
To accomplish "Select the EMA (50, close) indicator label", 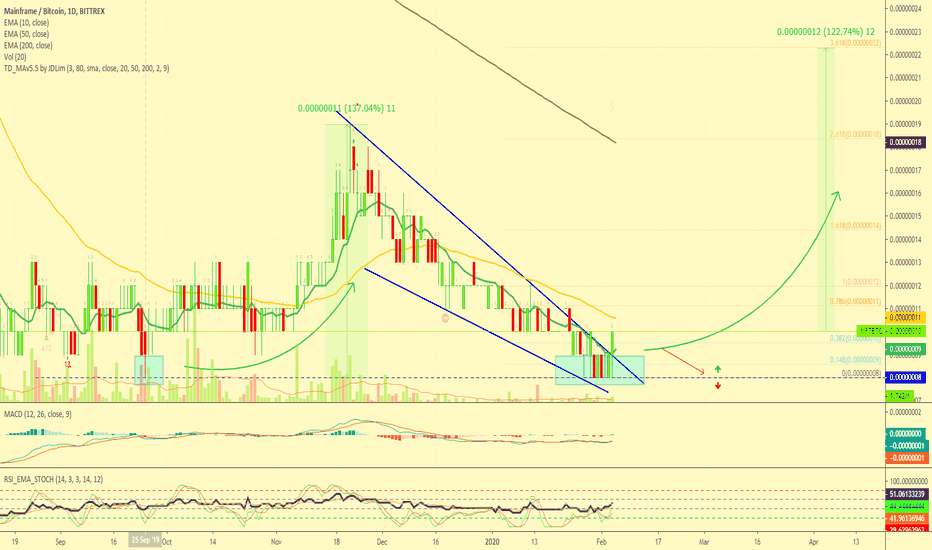I will click(26, 34).
